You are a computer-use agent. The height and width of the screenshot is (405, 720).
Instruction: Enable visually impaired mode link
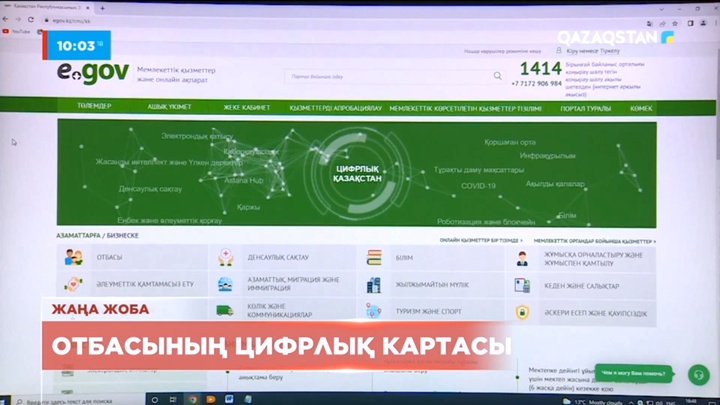pyautogui.click(x=502, y=51)
